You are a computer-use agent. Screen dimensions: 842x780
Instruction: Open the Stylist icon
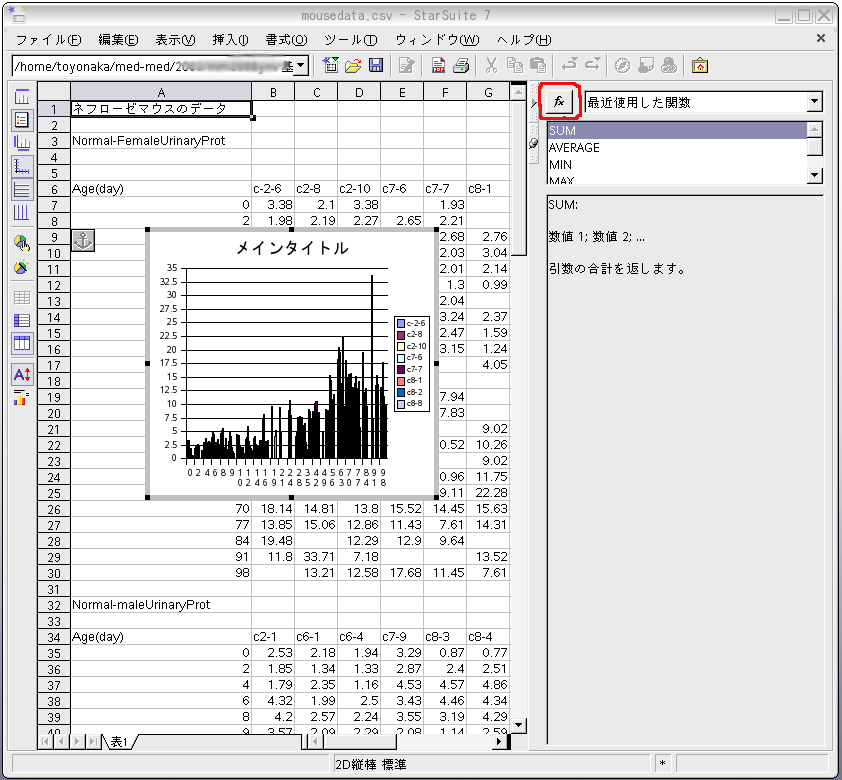tap(646, 65)
